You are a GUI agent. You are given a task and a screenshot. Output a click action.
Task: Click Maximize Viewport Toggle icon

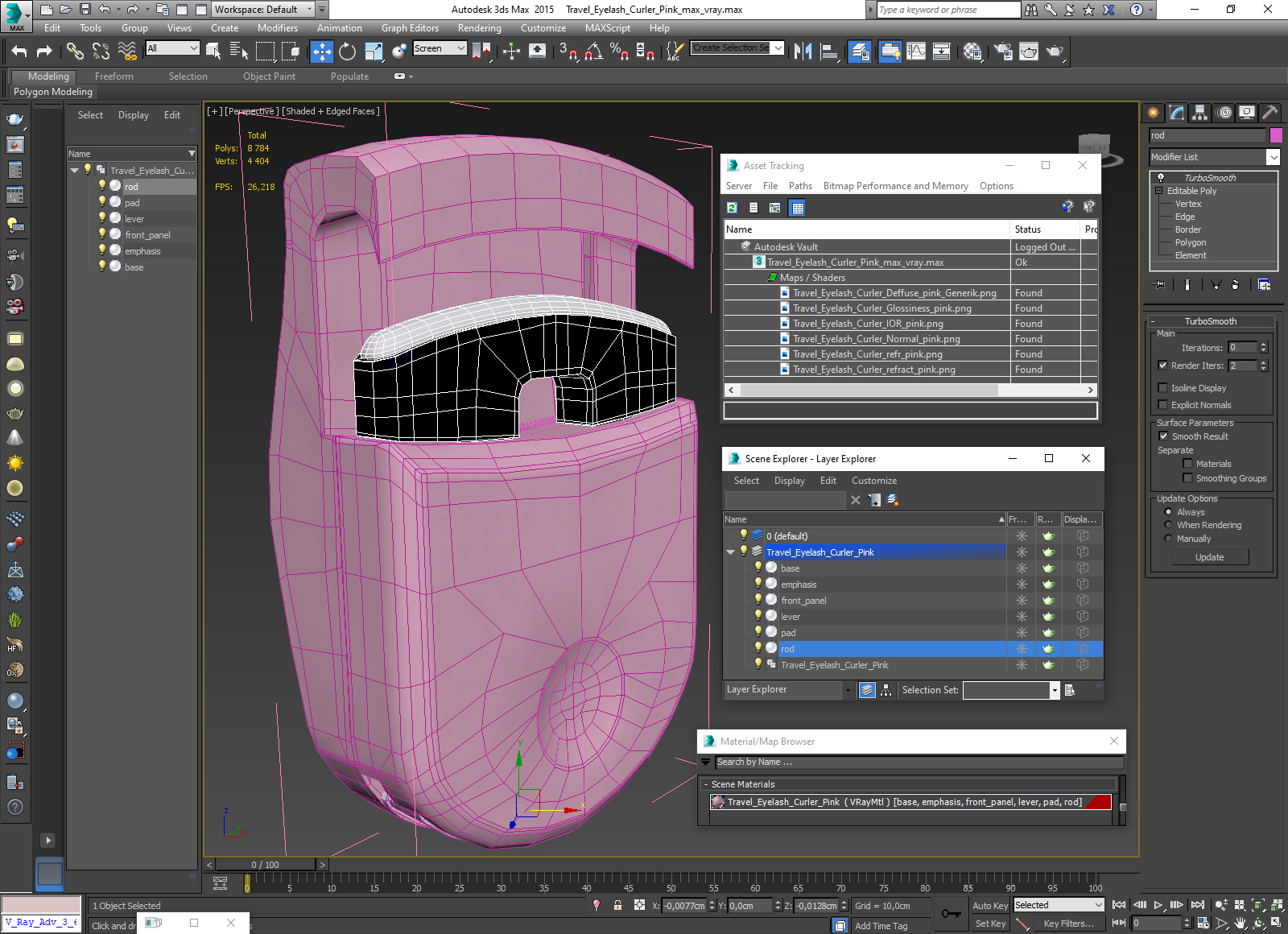pos(1276,924)
